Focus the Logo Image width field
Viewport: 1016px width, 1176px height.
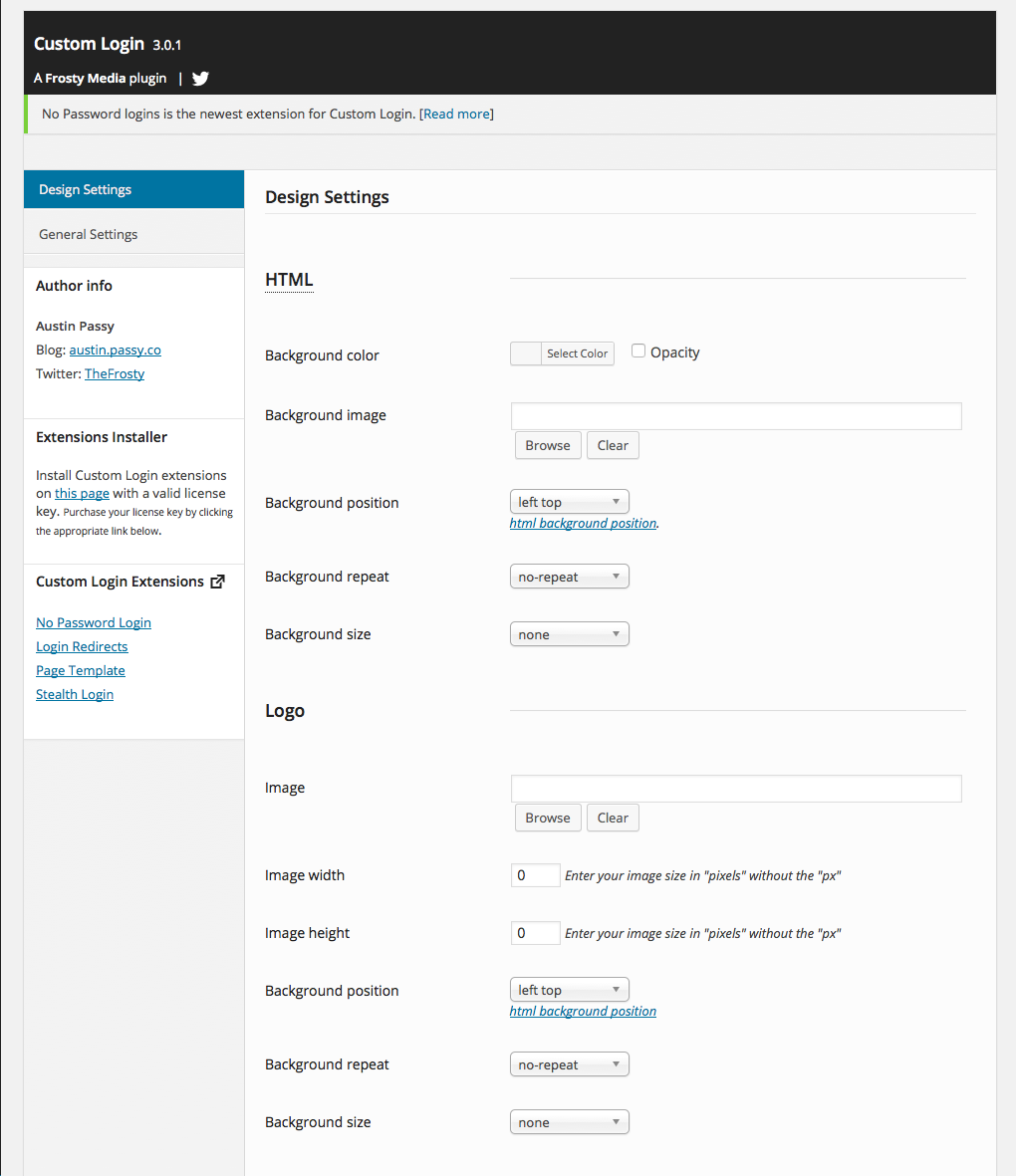click(x=535, y=875)
